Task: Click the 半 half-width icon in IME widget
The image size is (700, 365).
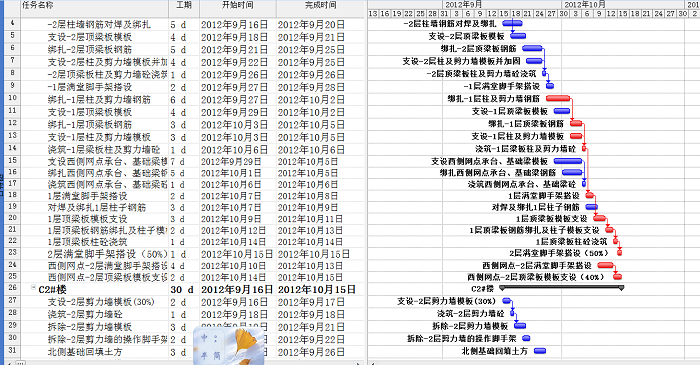Action: 204,355
